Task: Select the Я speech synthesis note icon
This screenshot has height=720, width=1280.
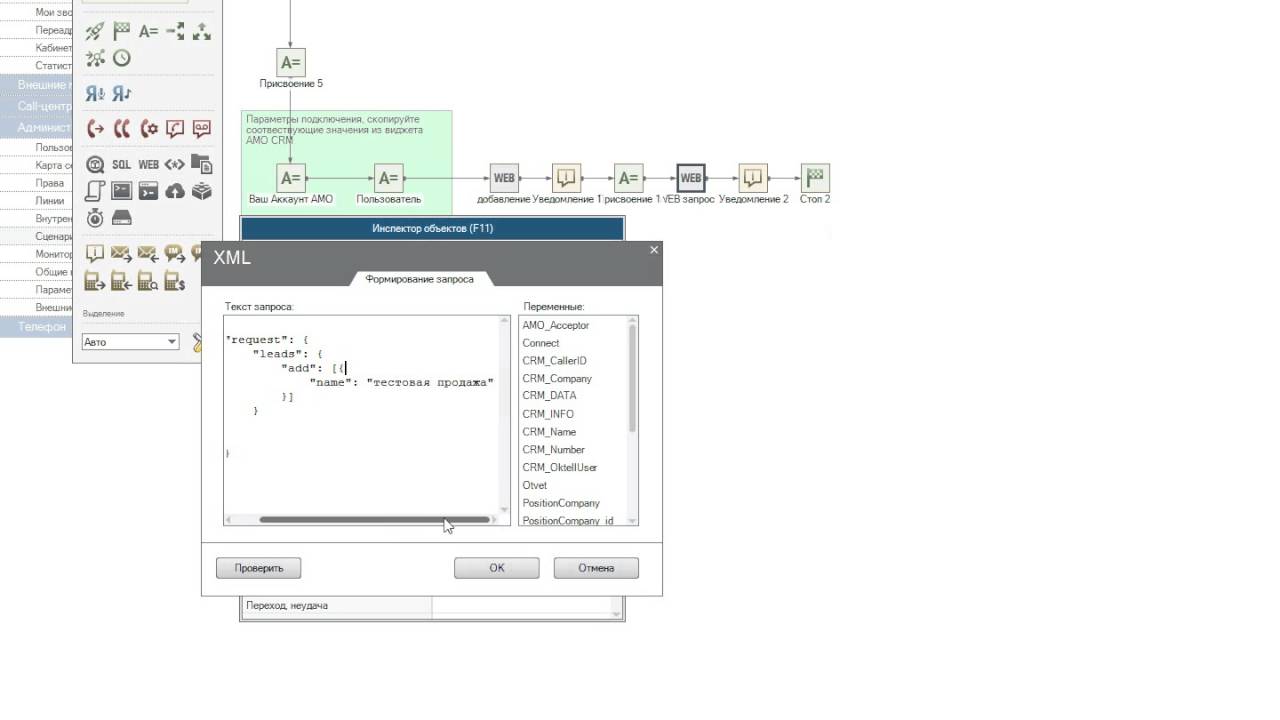Action: click(122, 93)
